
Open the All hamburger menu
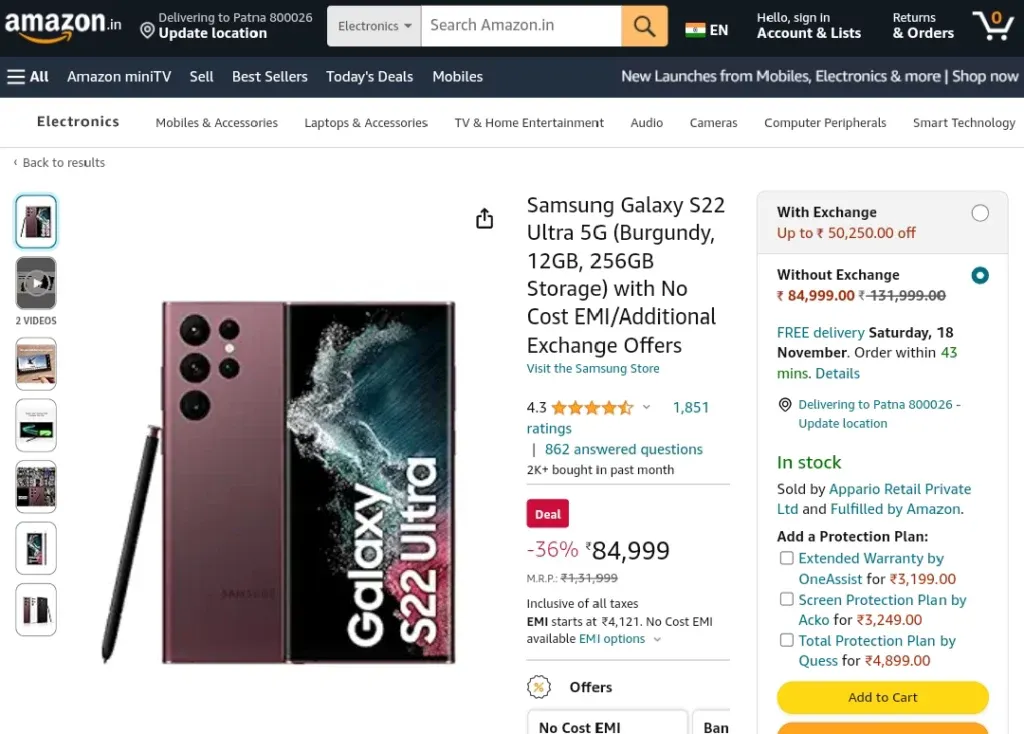[28, 77]
